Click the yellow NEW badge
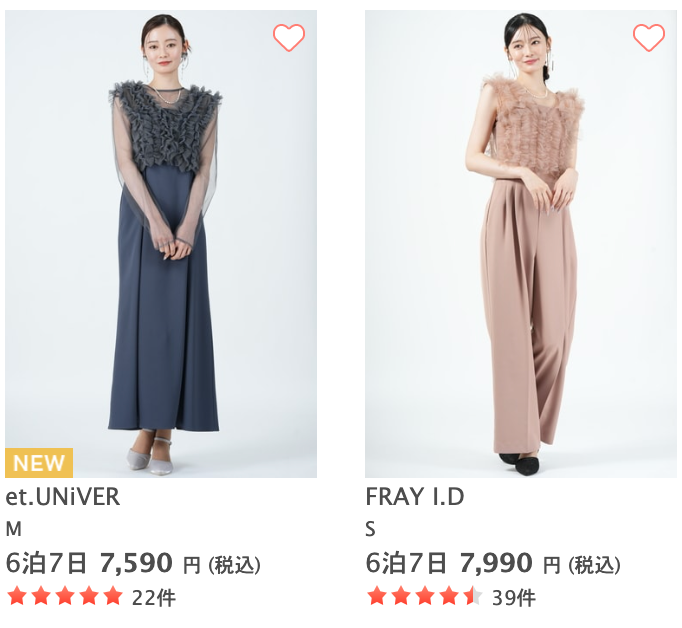 [x=39, y=463]
